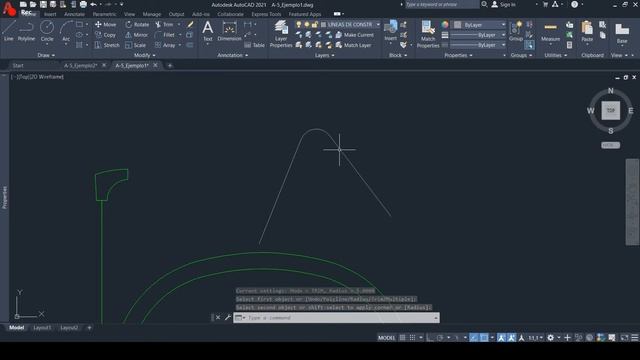Toggle object snap in status bar

coord(484,338)
